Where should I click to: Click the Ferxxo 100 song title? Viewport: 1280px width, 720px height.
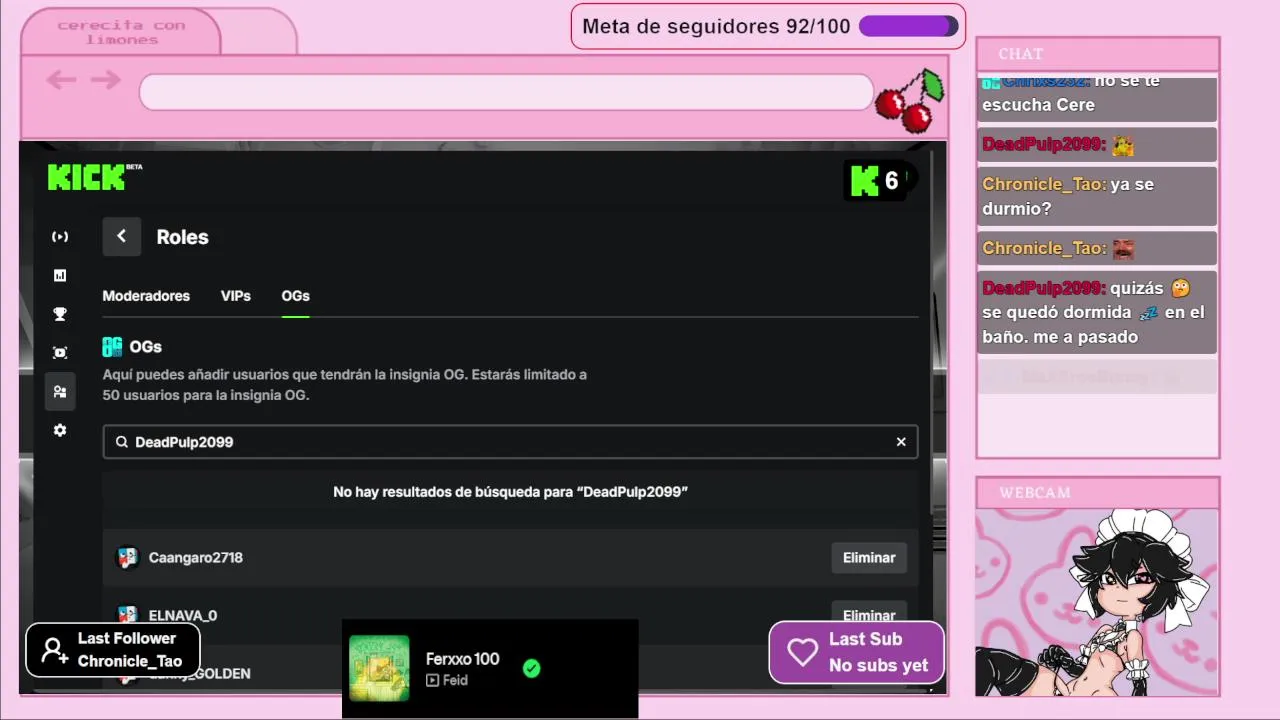coord(462,659)
